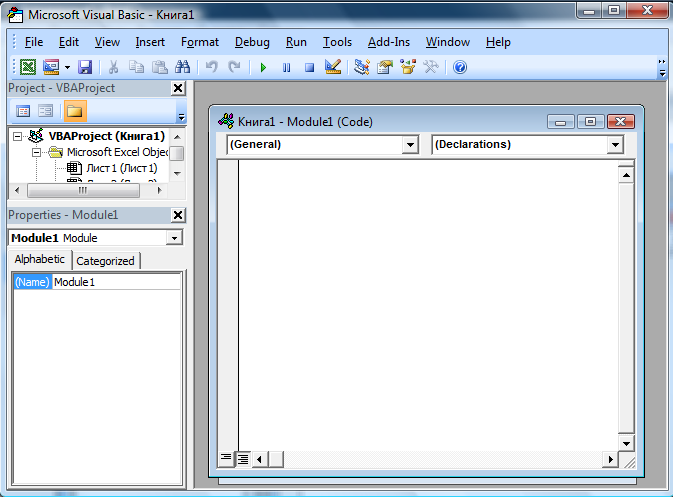Click the Module1 name value field
The image size is (673, 497).
(116, 282)
